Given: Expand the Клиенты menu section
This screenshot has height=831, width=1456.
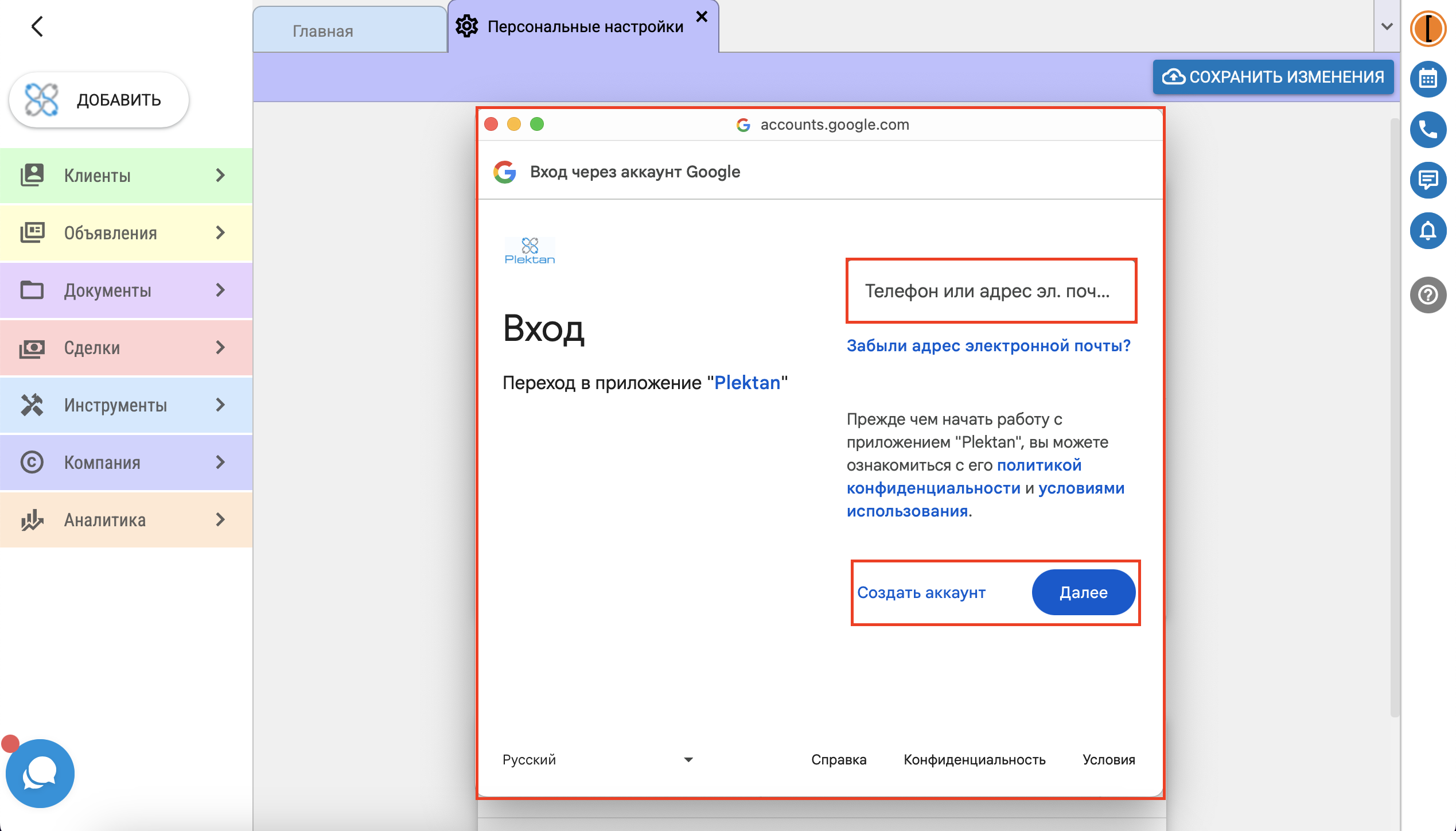Looking at the screenshot, I should [x=126, y=176].
